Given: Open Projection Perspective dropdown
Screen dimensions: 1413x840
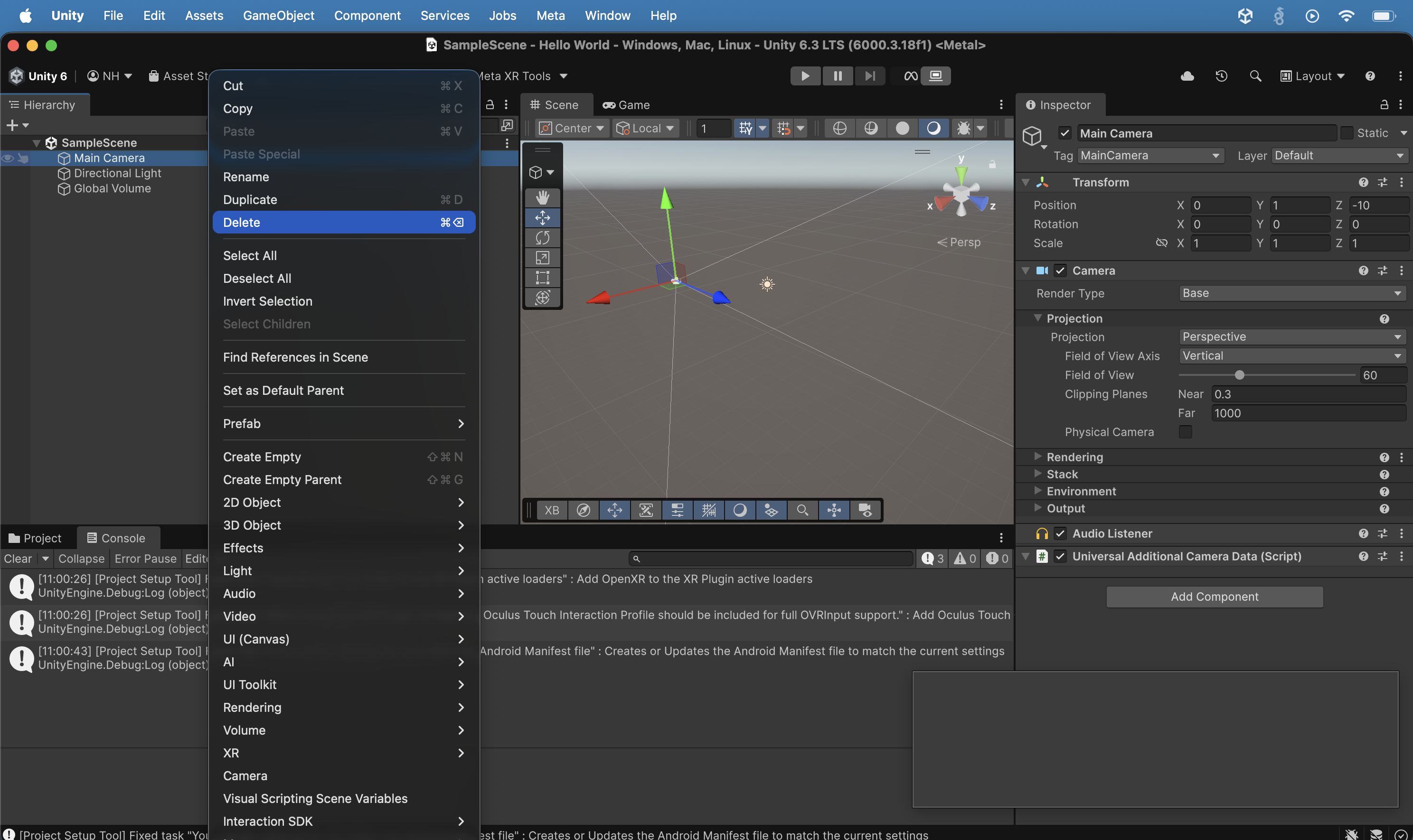Looking at the screenshot, I should click(1292, 337).
